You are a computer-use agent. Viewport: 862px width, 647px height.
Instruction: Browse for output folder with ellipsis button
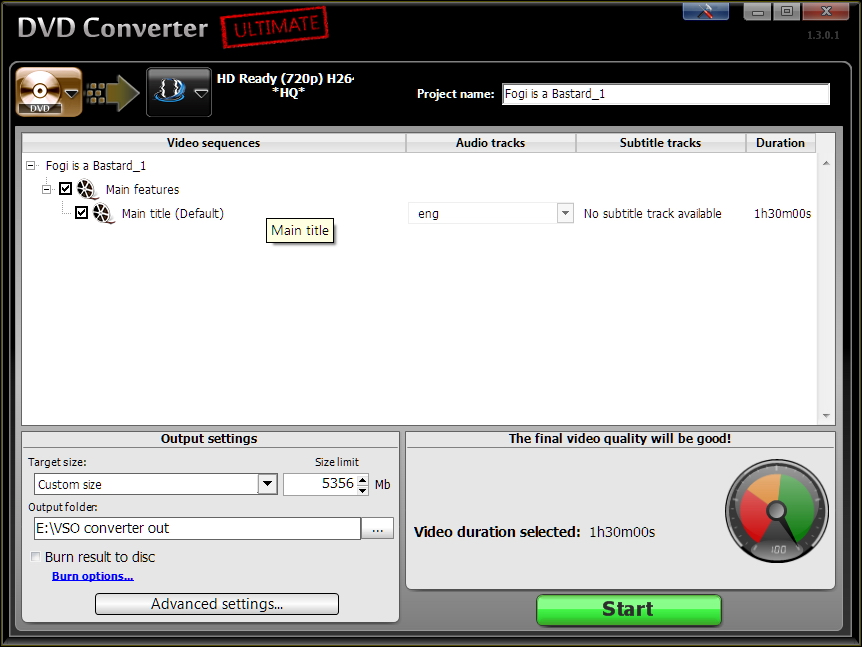[x=377, y=528]
